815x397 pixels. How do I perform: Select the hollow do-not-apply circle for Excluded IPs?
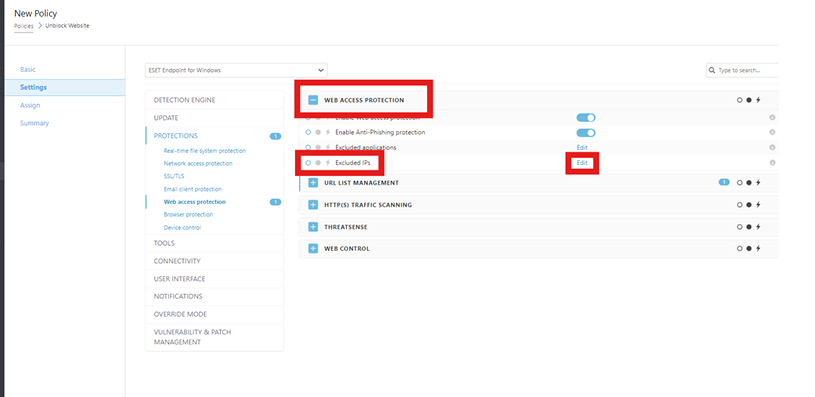point(308,163)
